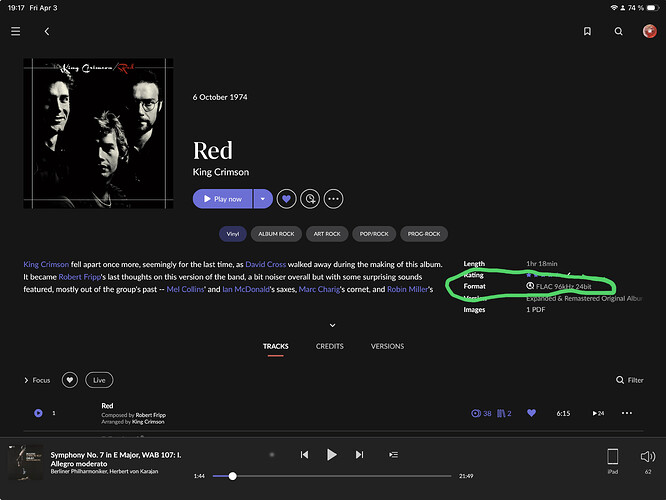This screenshot has height=500, width=666.
Task: Open the track Filter search
Action: [630, 380]
